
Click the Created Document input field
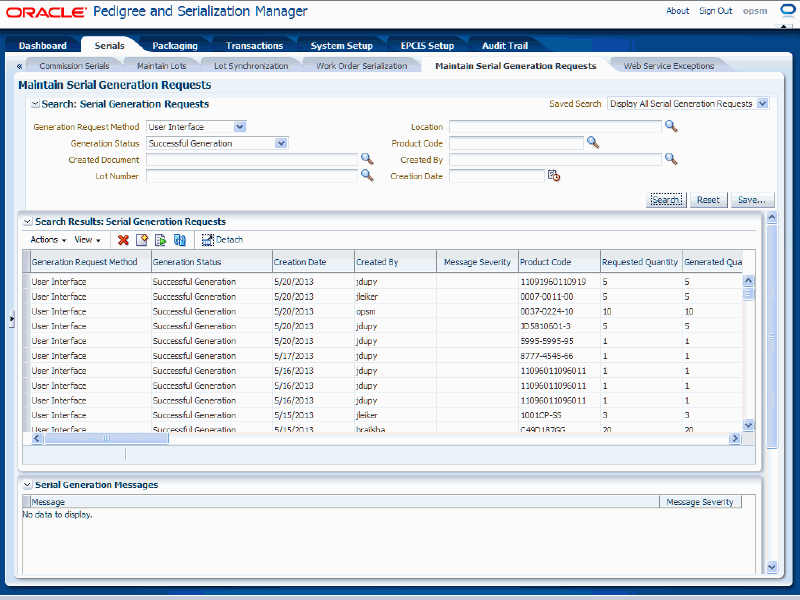click(252, 160)
